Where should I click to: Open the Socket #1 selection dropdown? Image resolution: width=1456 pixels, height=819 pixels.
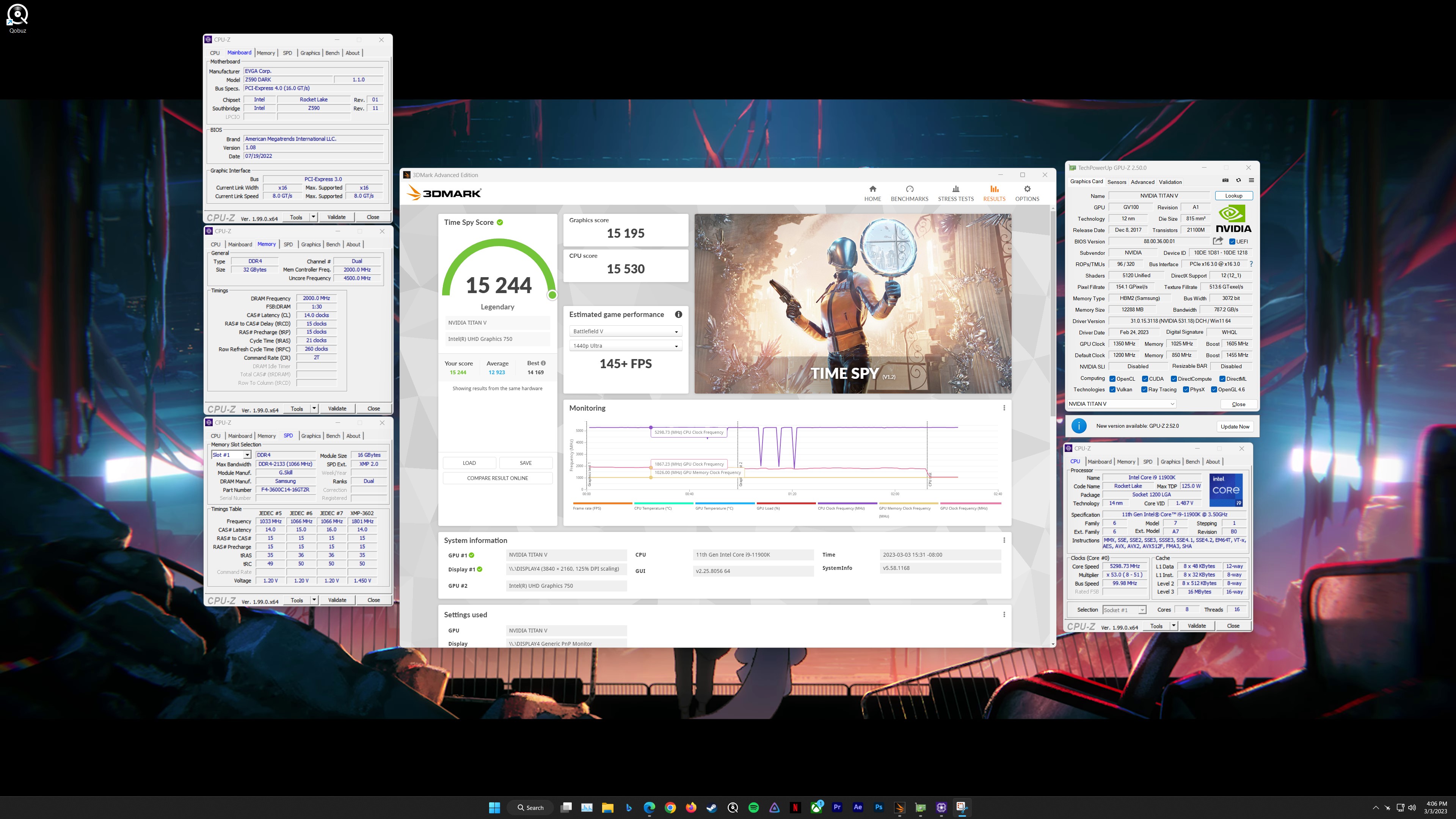[x=1124, y=610]
